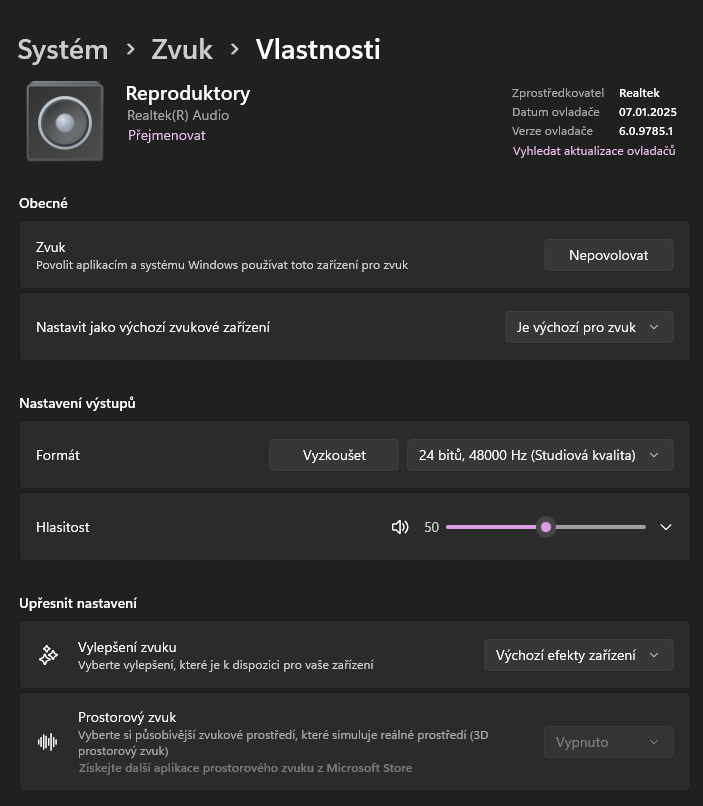Viewport: 703px width, 806px height.
Task: Click the Reproduktory speaker device image
Action: (x=65, y=121)
